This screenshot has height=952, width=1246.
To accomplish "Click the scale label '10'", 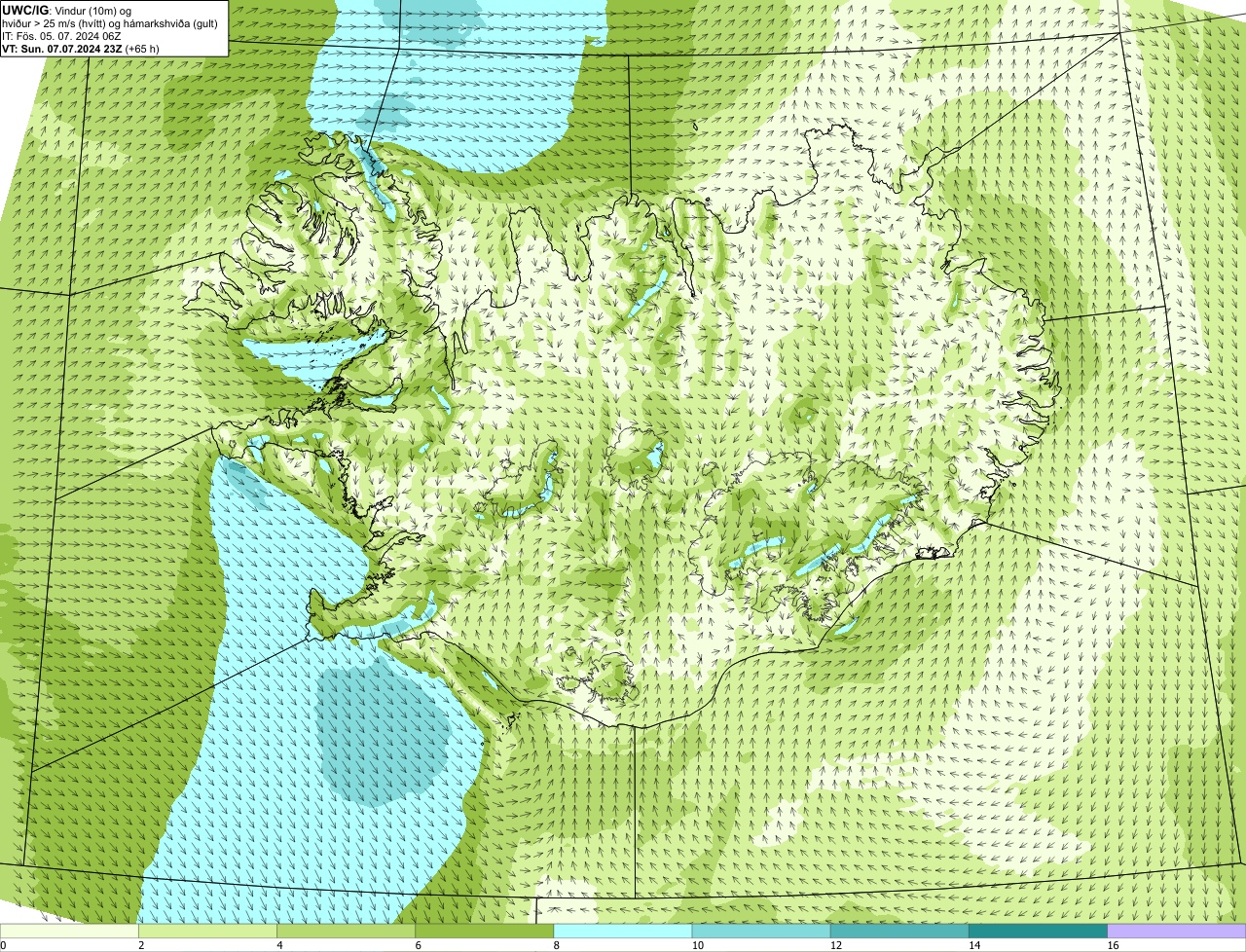I will 697,945.
